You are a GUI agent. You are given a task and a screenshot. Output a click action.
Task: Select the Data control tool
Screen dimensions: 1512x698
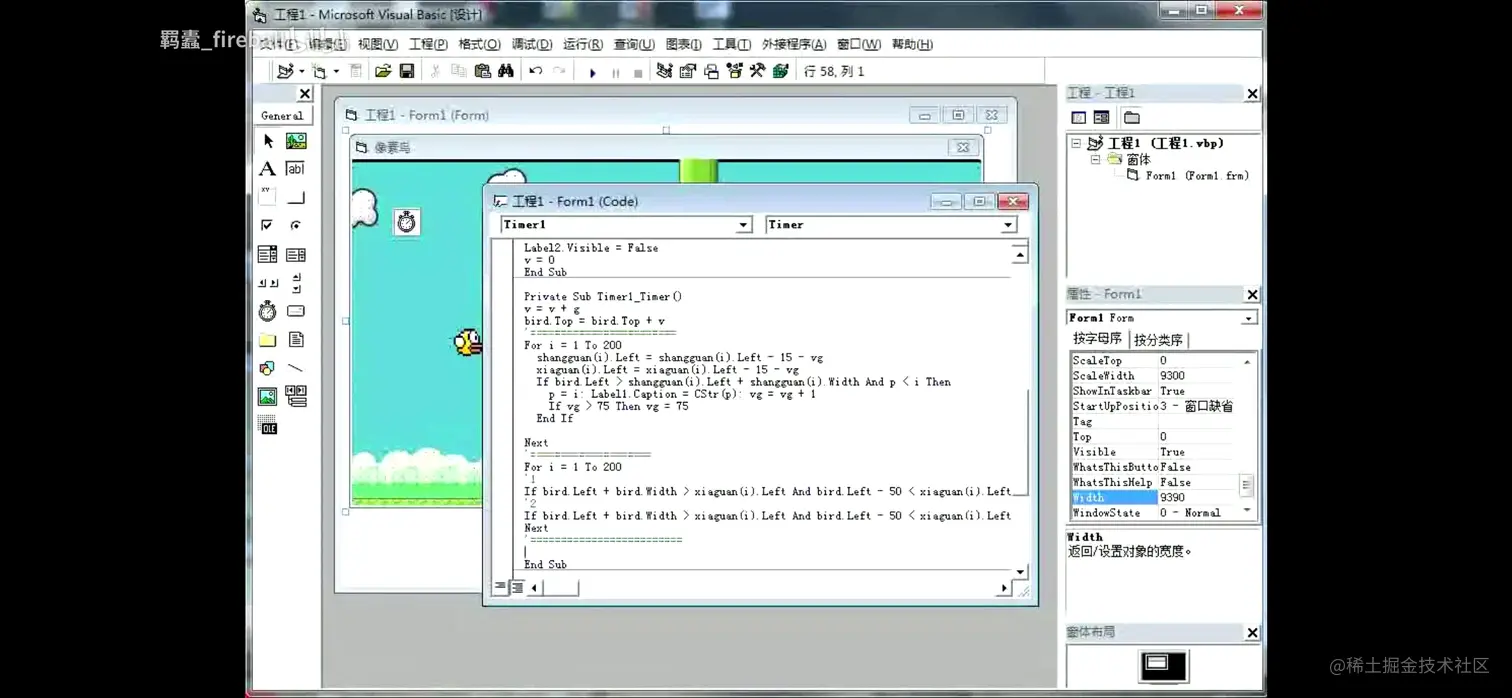296,397
